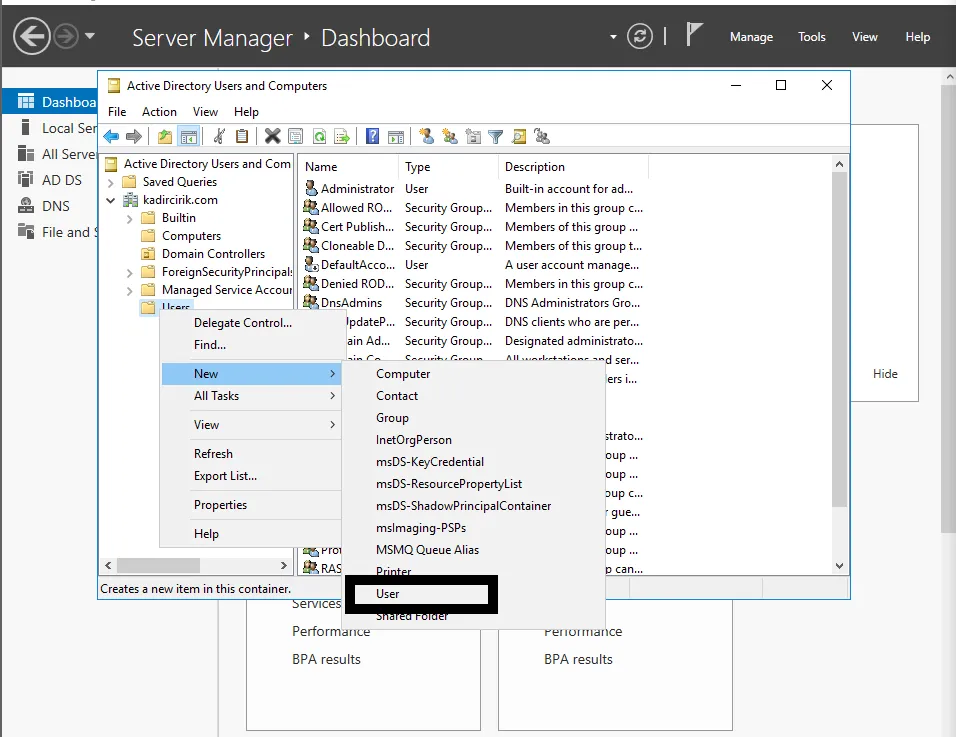
Task: Open the File menu in ADUC
Action: pos(117,112)
